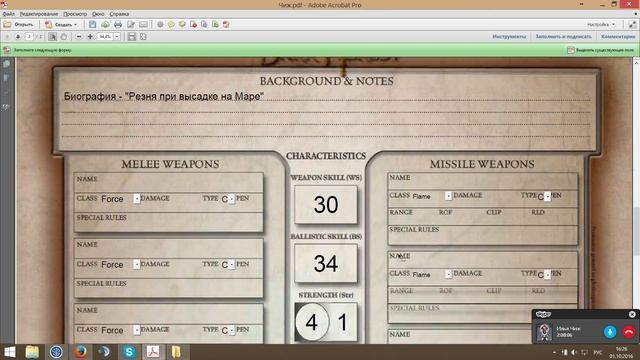Open first missile weapon Type dropdown
640x360 pixels.
(x=548, y=196)
